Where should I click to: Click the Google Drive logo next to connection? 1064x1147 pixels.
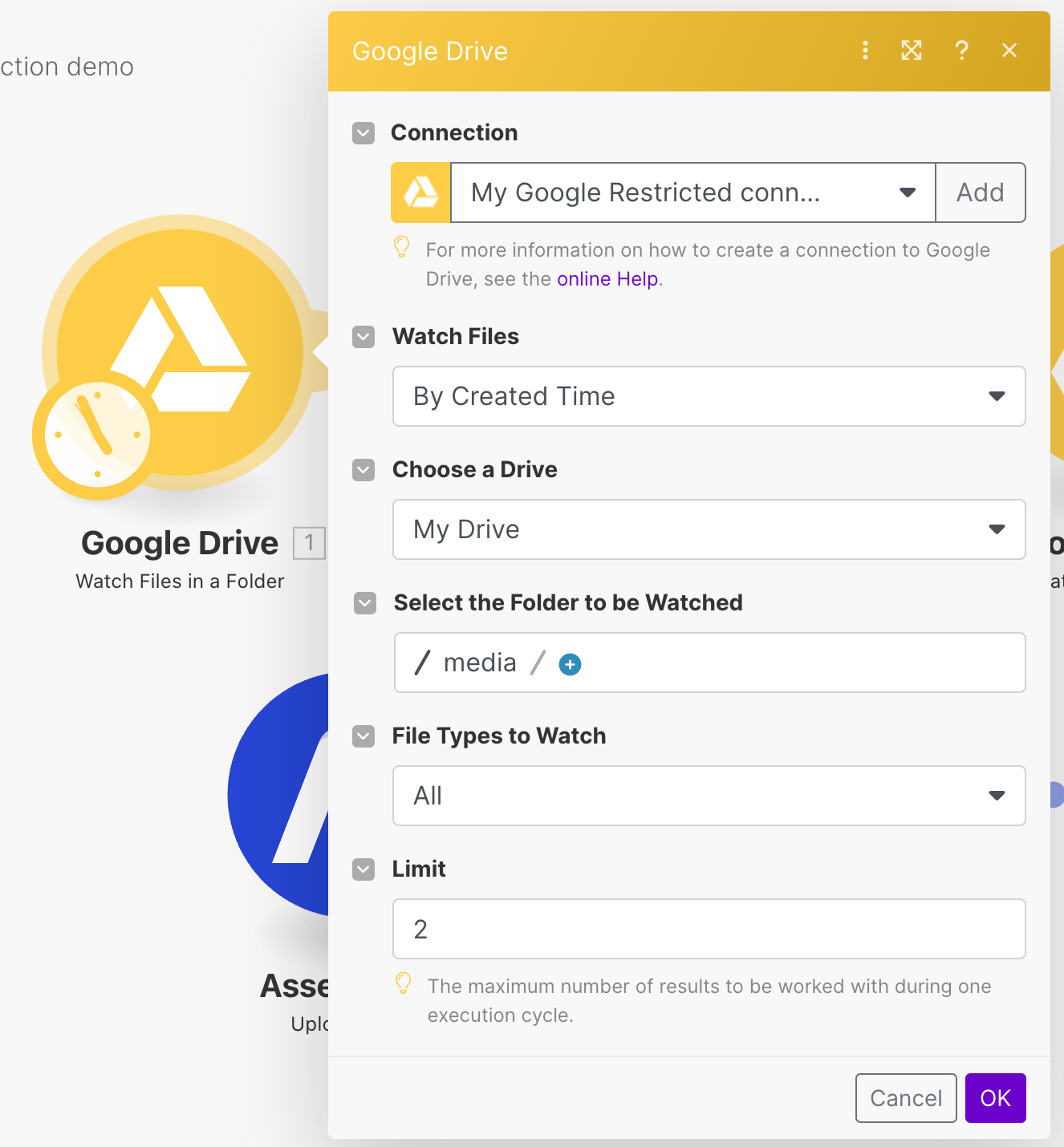click(420, 193)
